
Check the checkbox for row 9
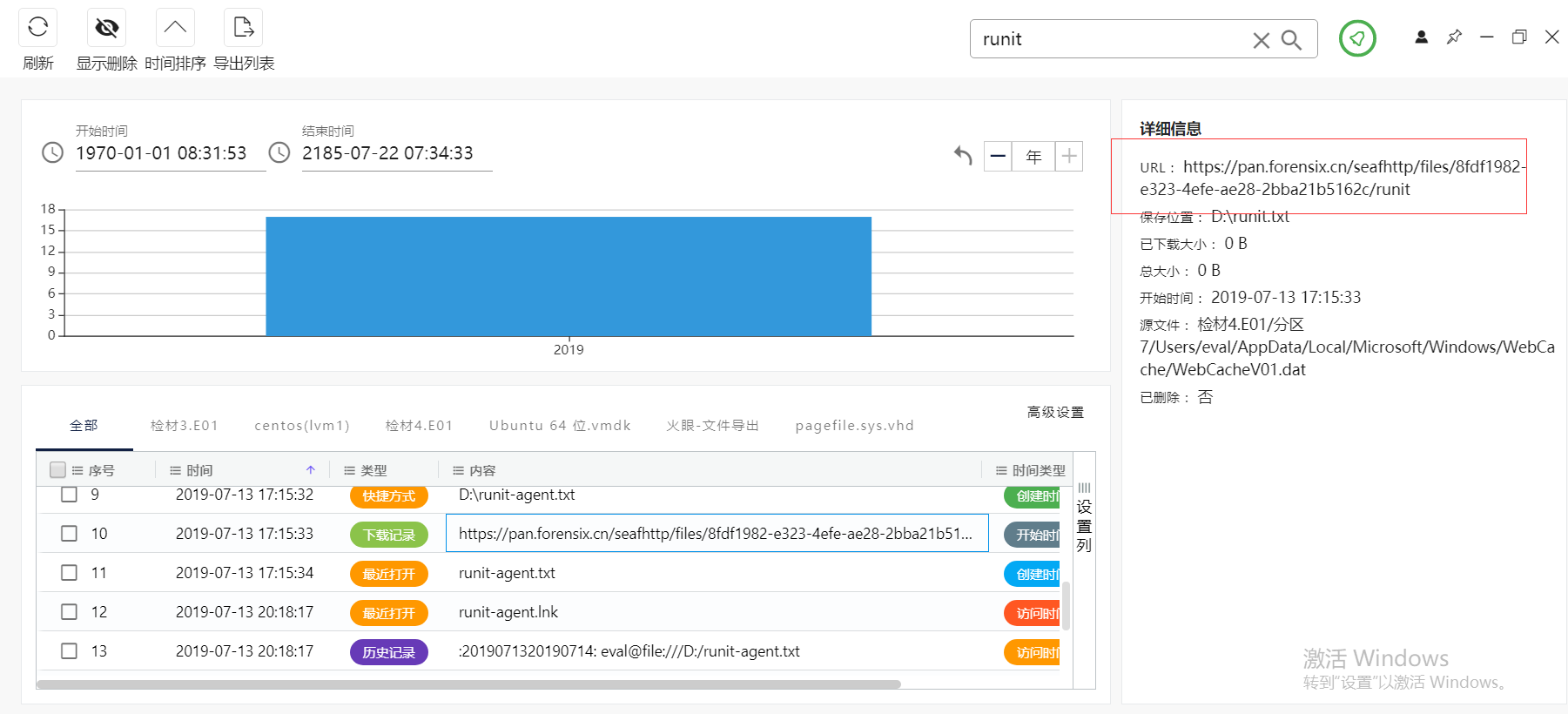point(69,494)
